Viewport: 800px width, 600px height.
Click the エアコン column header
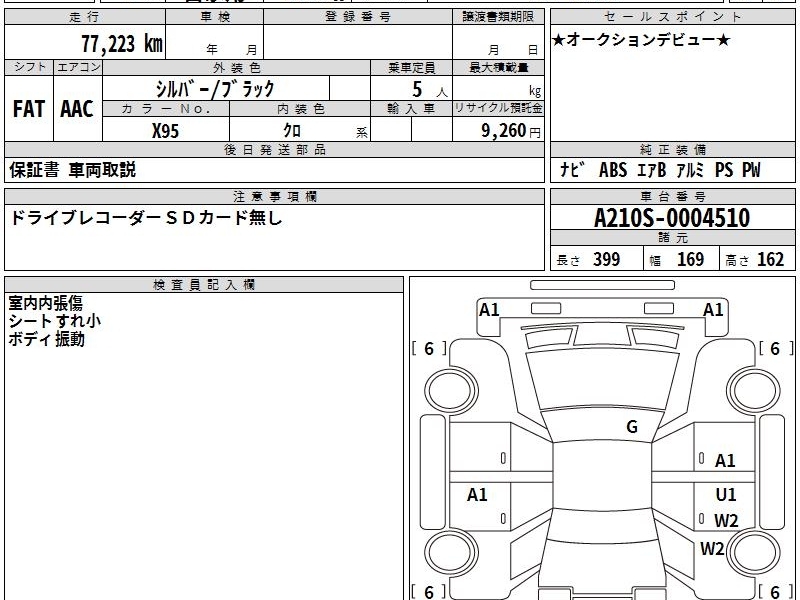tap(78, 67)
